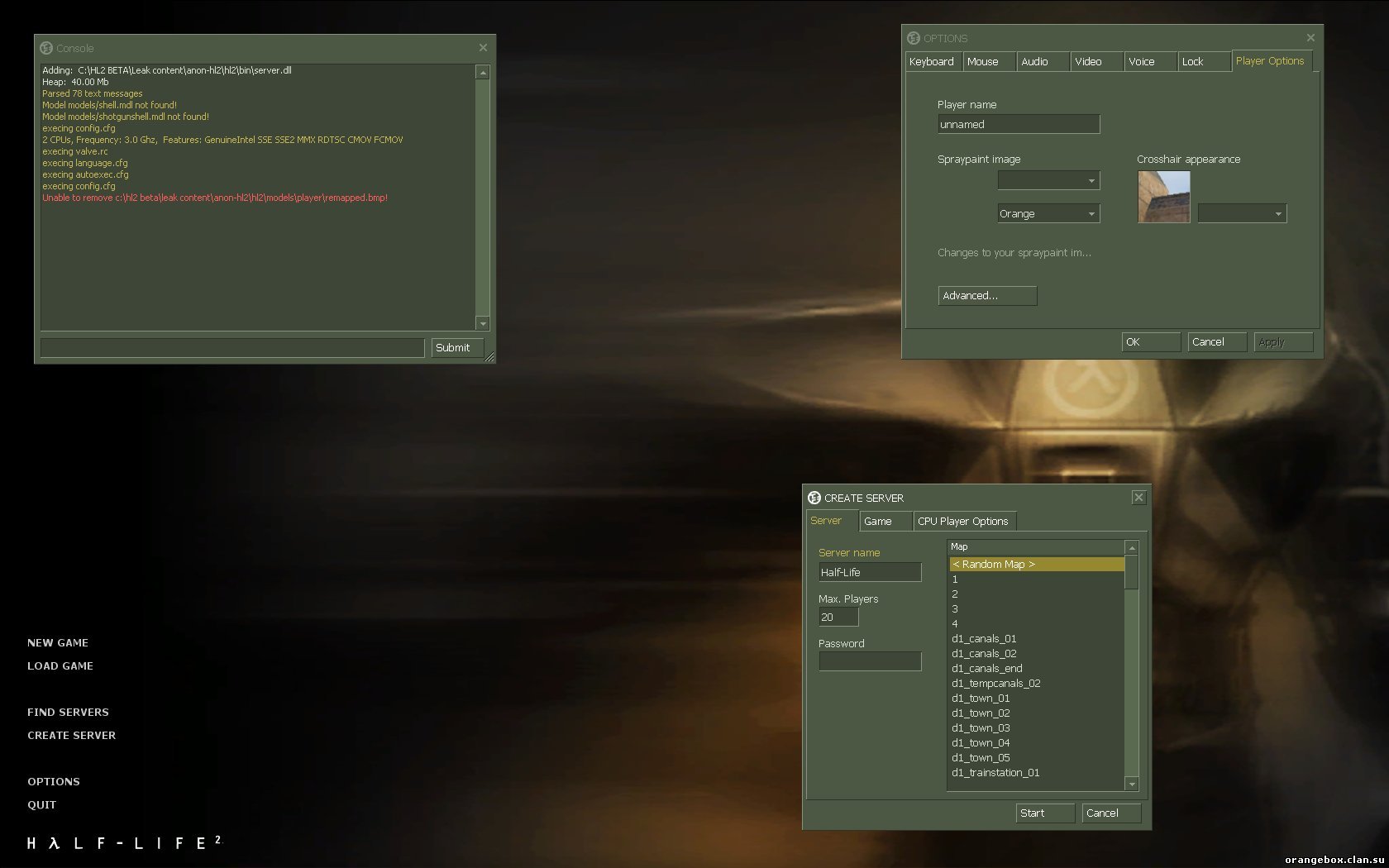
Task: Click the Apply button
Action: 1283,342
